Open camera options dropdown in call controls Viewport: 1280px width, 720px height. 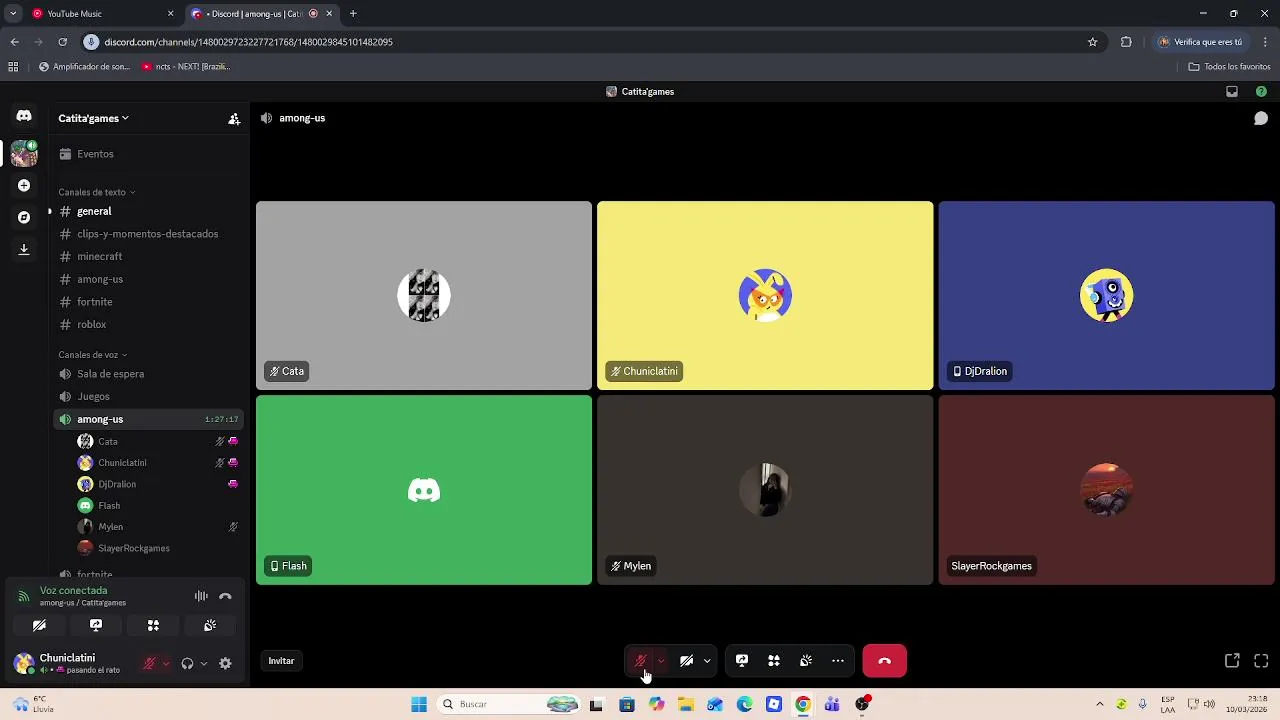707,661
